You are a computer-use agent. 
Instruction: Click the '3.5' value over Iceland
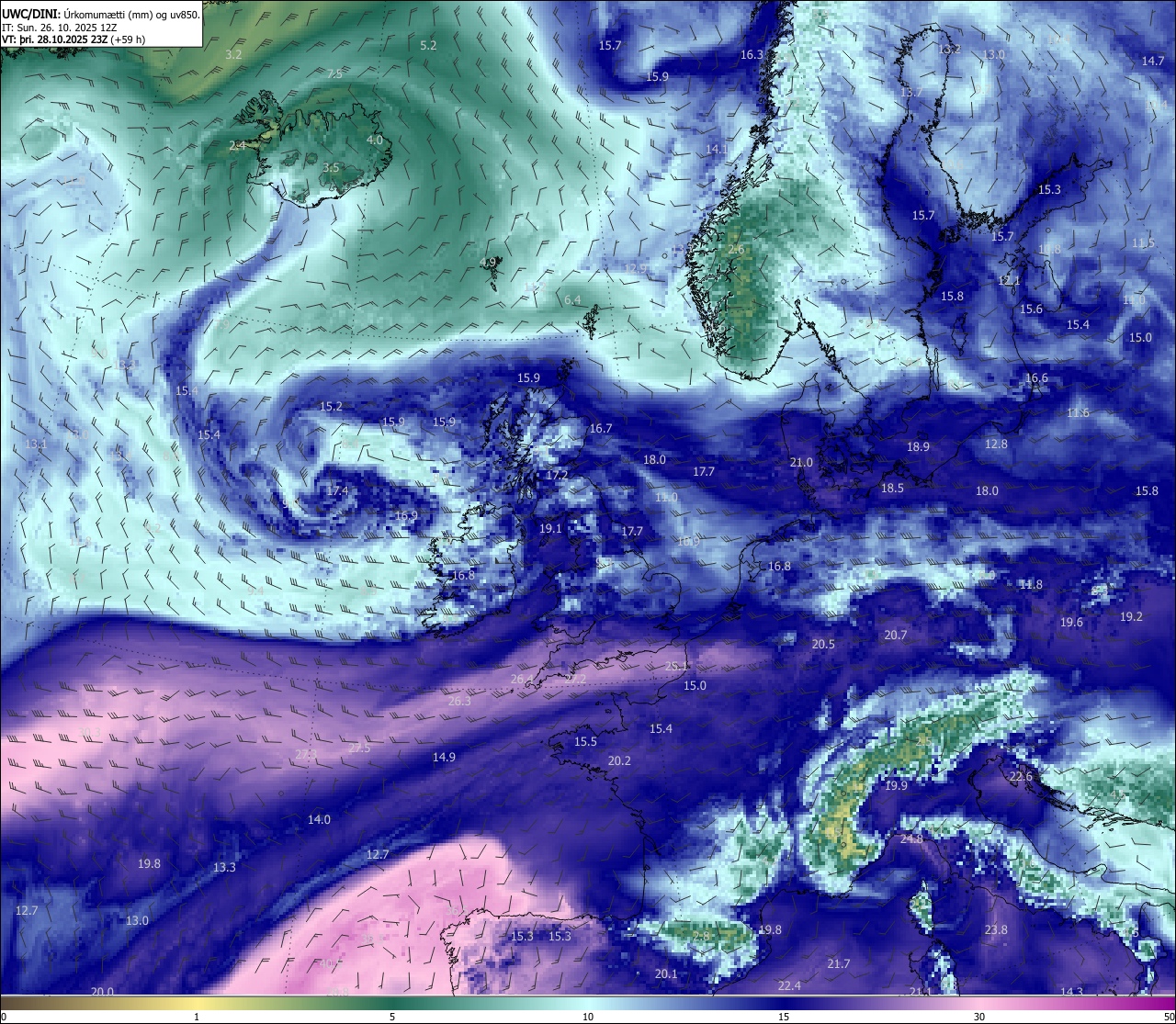[332, 168]
